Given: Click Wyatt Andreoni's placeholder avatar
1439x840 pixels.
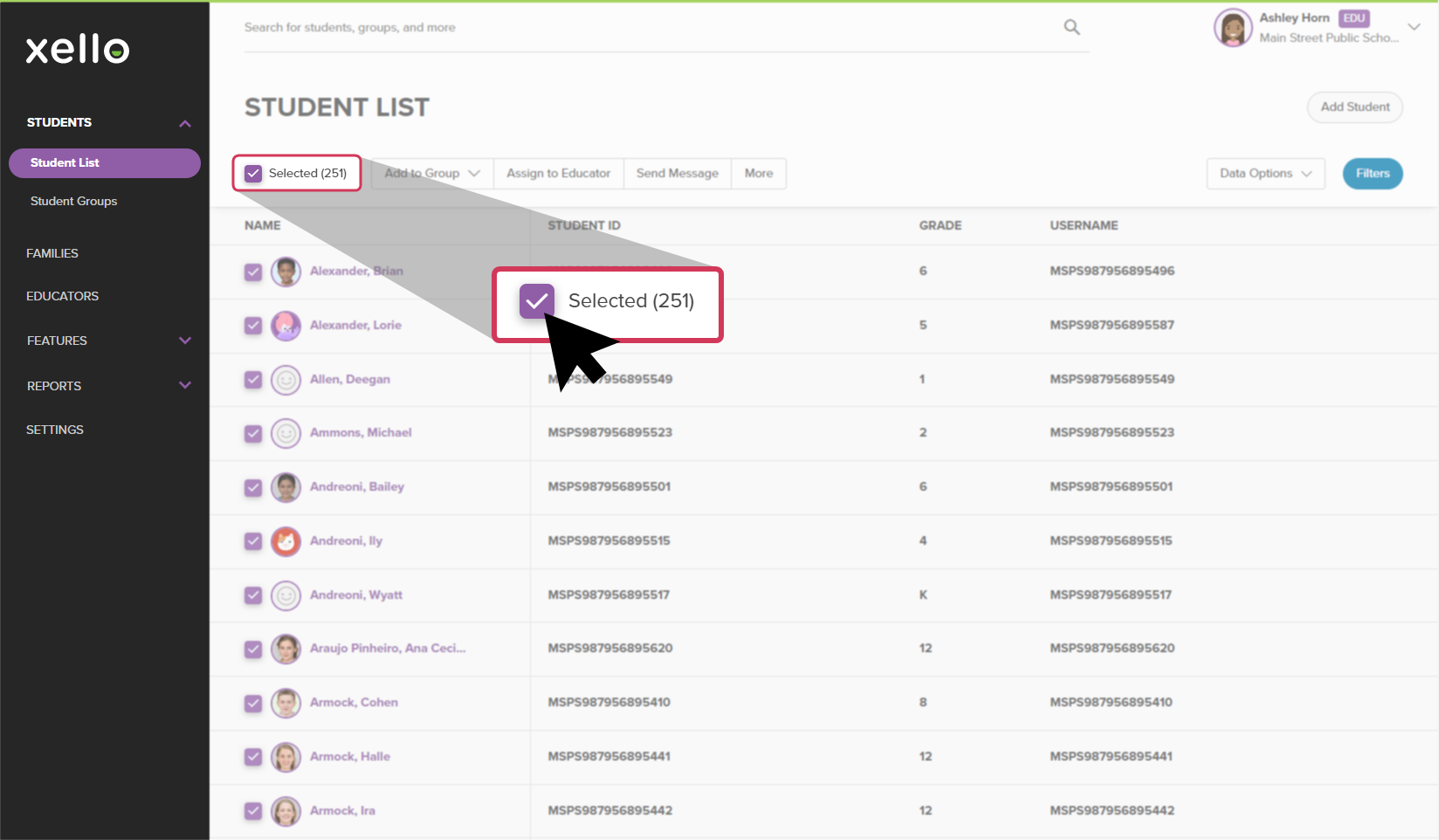Looking at the screenshot, I should pyautogui.click(x=286, y=596).
